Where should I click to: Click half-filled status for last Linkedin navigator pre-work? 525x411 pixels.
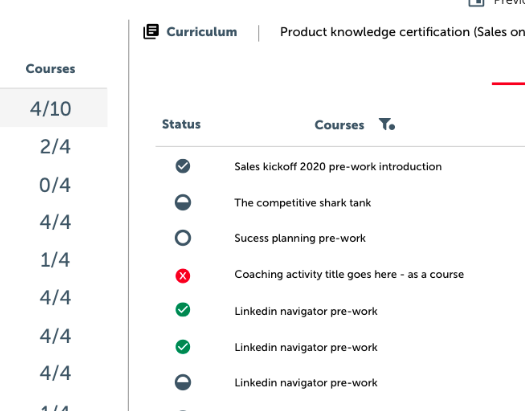coord(183,383)
